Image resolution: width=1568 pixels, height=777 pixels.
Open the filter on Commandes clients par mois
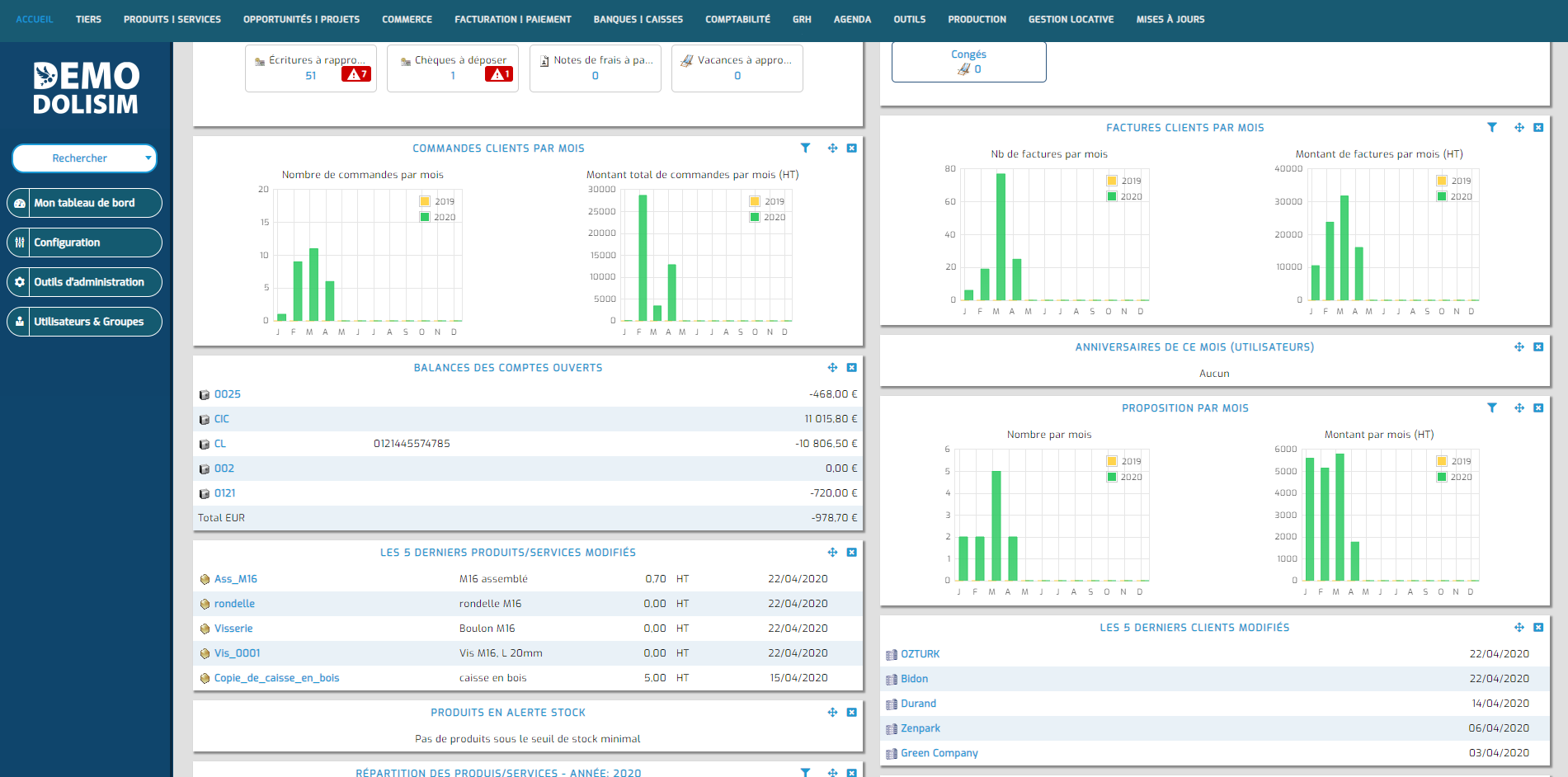coord(806,148)
